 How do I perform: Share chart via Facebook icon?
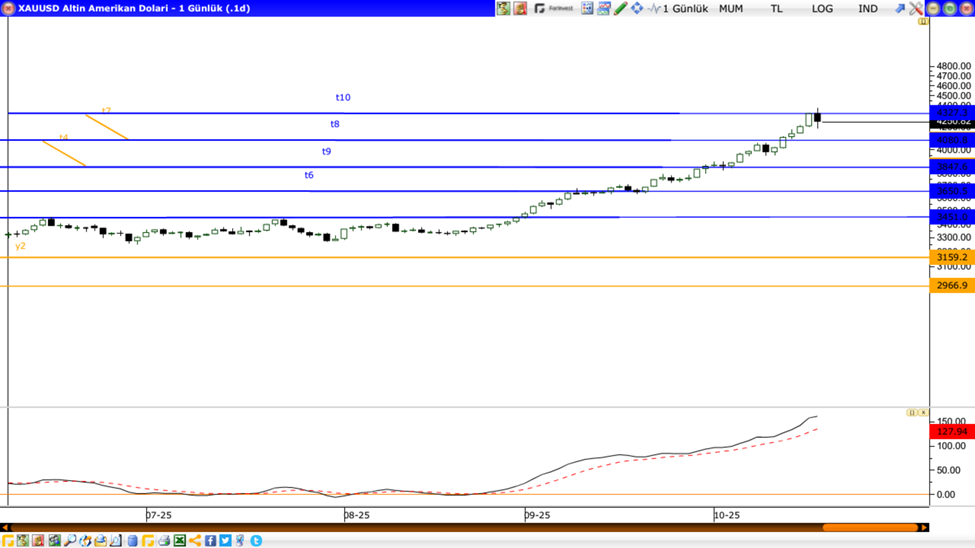pyautogui.click(x=211, y=541)
